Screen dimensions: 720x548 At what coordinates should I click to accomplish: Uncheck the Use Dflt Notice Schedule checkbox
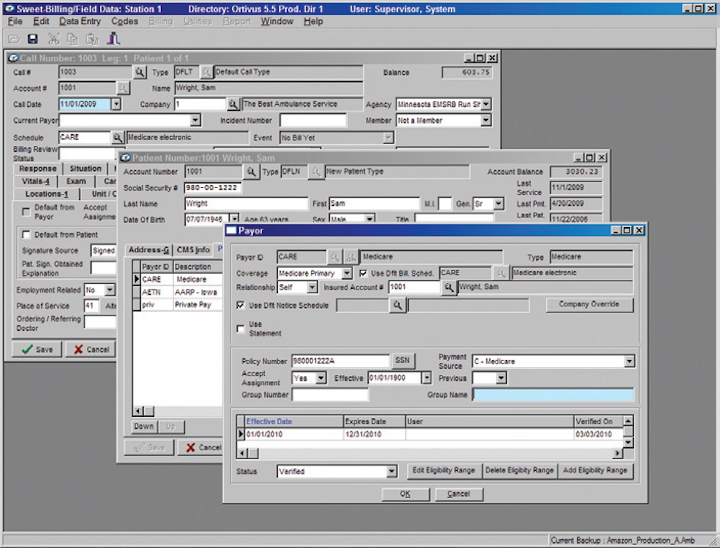point(240,305)
